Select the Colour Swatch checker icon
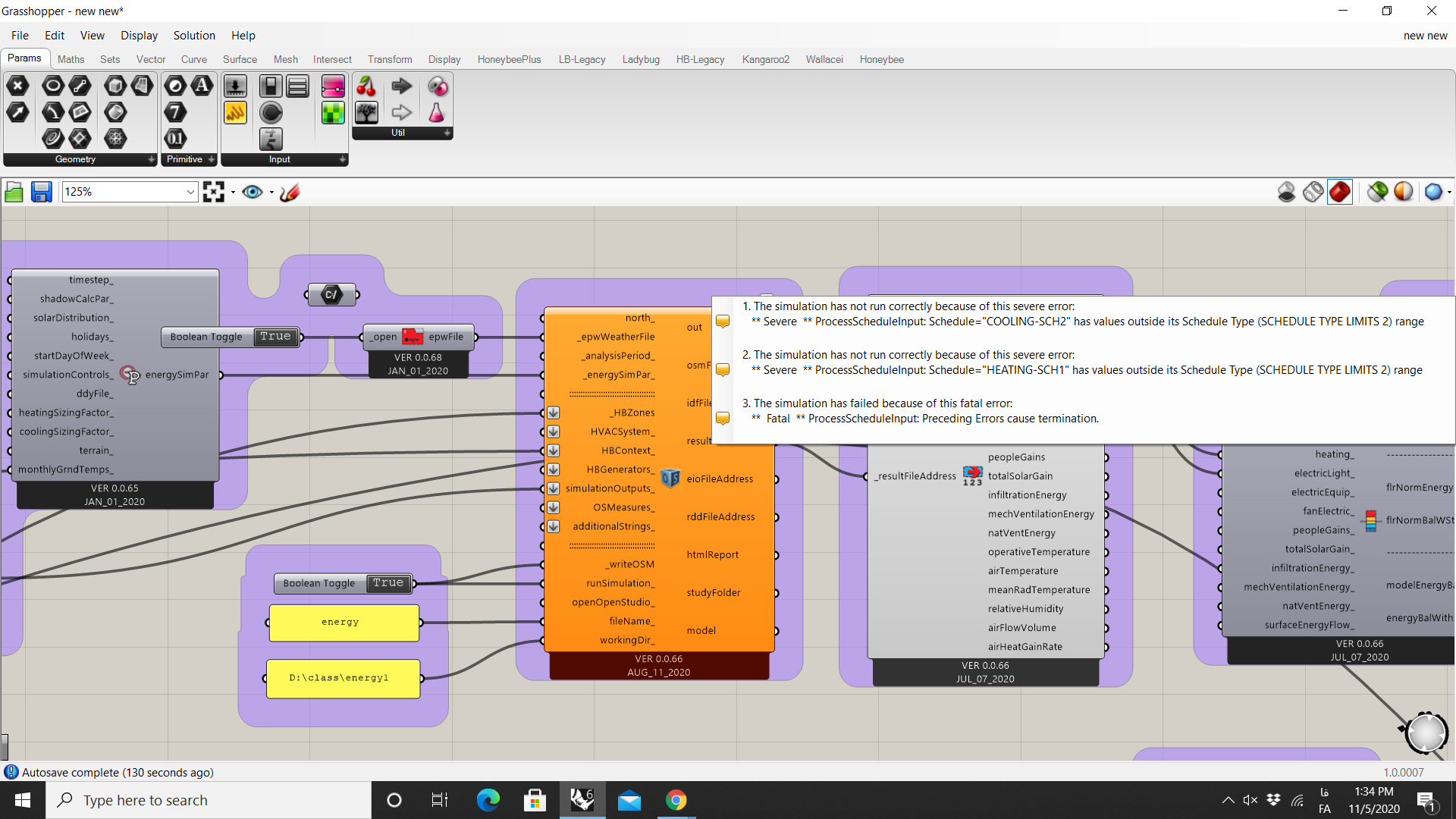Viewport: 1456px width, 819px height. 333,112
